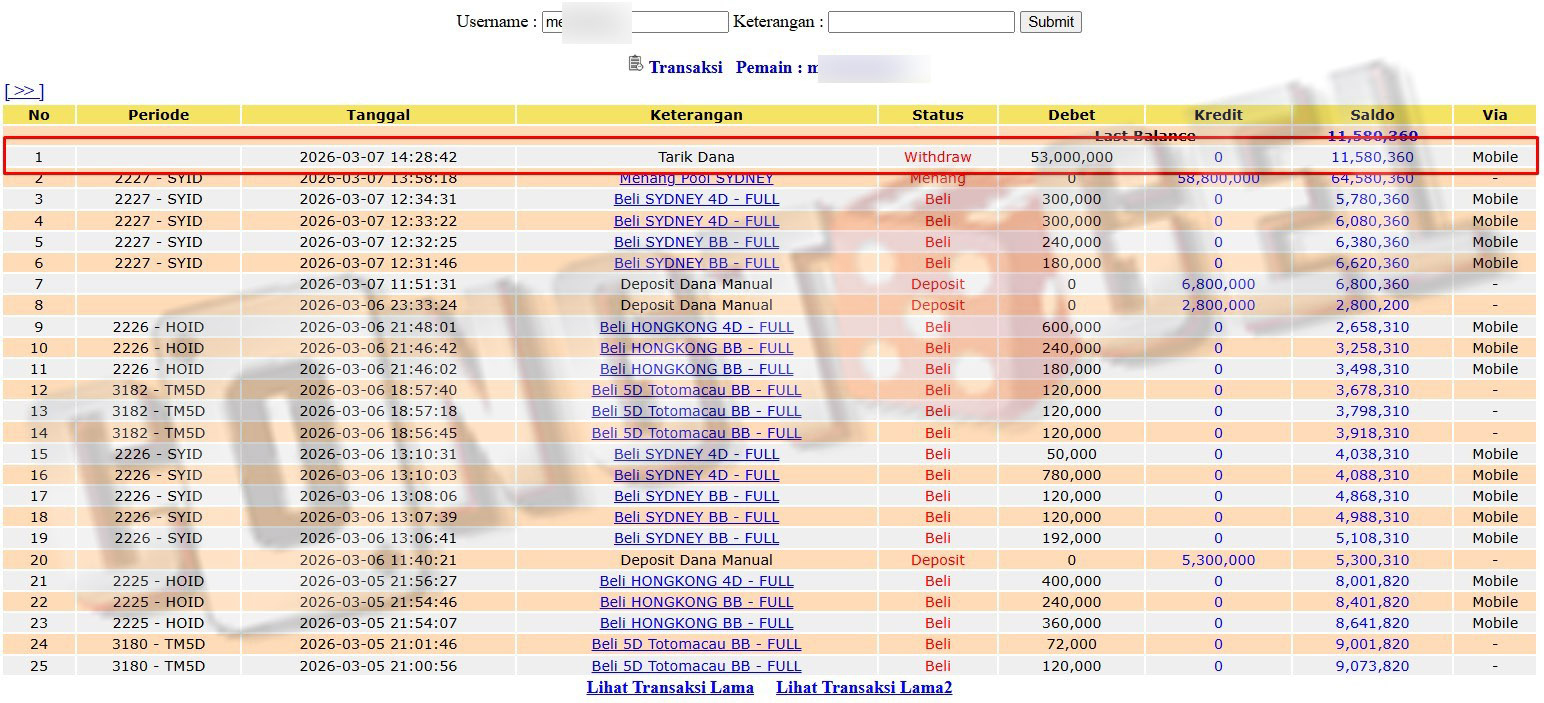
Task: Open Beli HONGKONG BB - FULL in row 11
Action: 696,369
